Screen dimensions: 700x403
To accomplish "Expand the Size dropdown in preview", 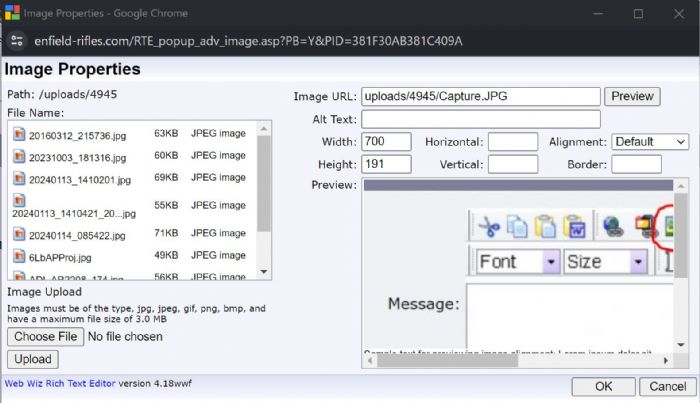I will (x=638, y=262).
